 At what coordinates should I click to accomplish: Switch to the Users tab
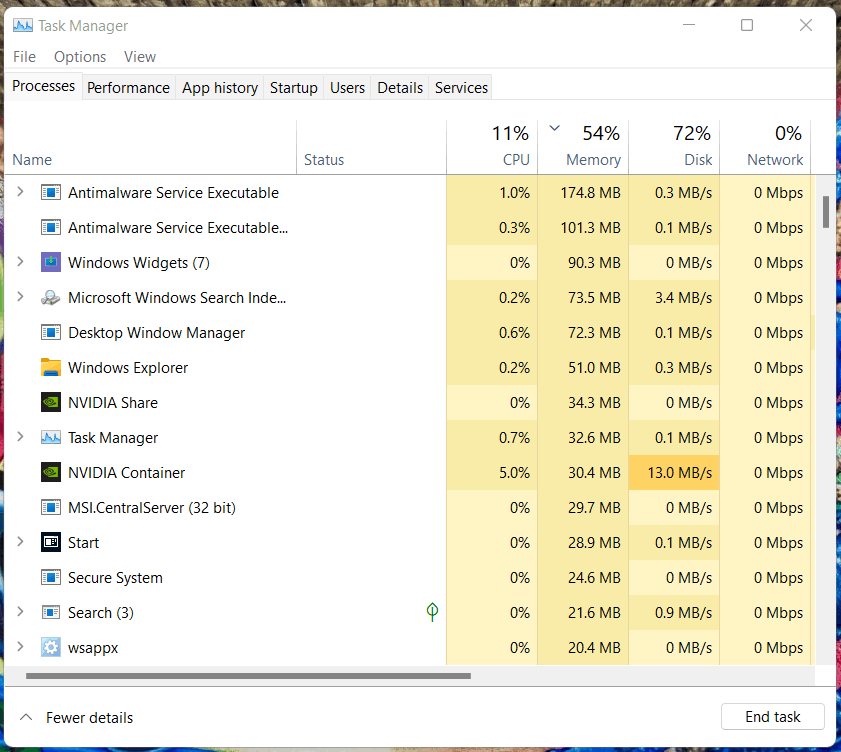347,87
